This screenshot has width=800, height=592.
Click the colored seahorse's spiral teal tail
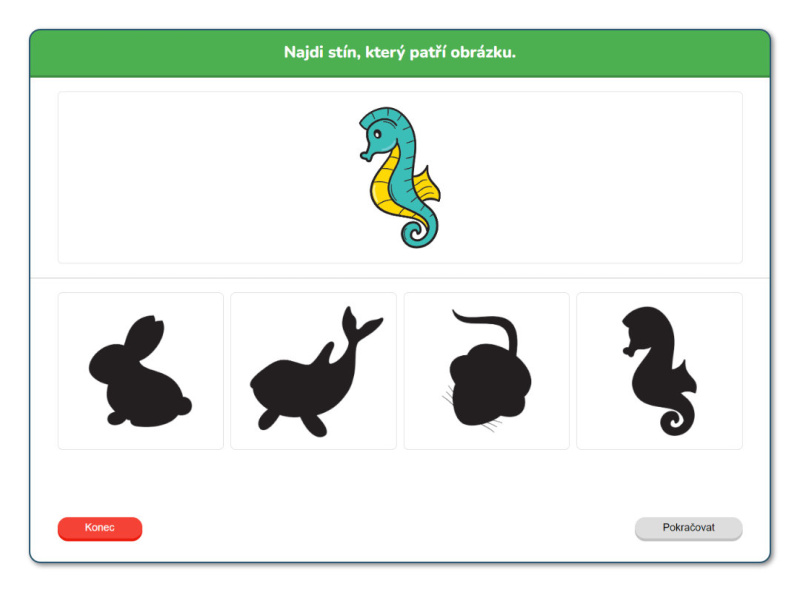click(x=419, y=231)
